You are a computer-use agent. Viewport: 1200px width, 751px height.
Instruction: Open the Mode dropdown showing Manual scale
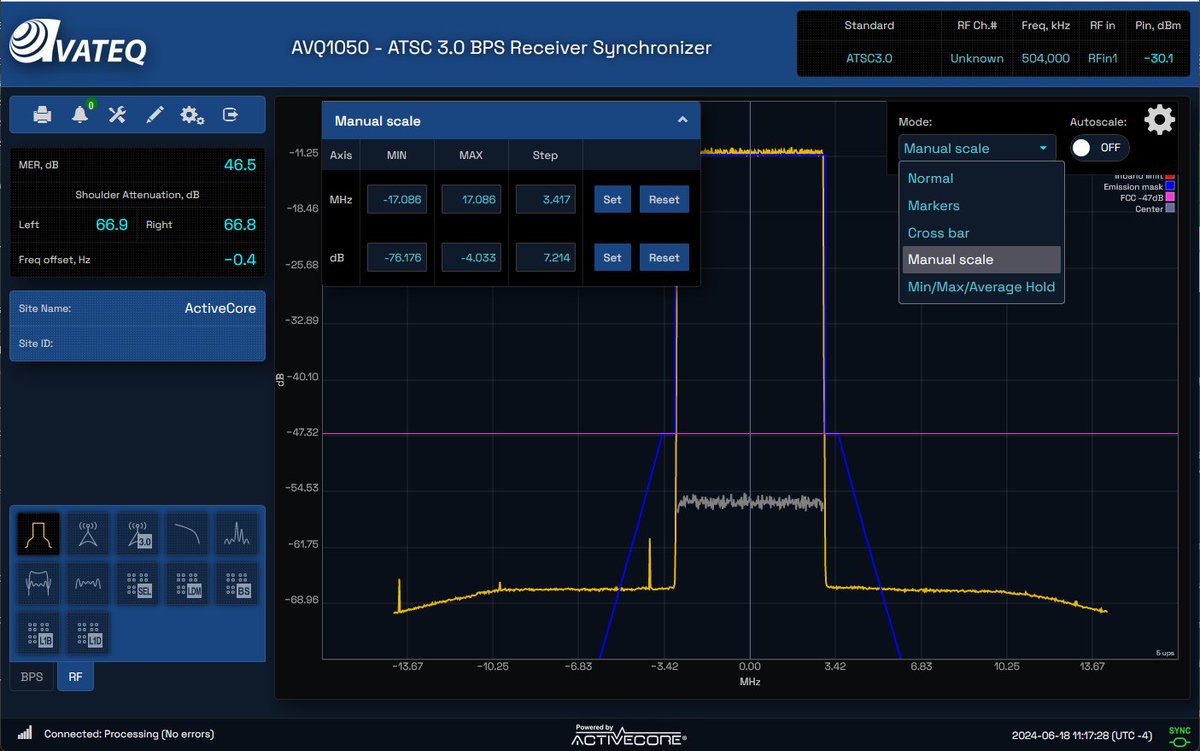click(x=976, y=148)
